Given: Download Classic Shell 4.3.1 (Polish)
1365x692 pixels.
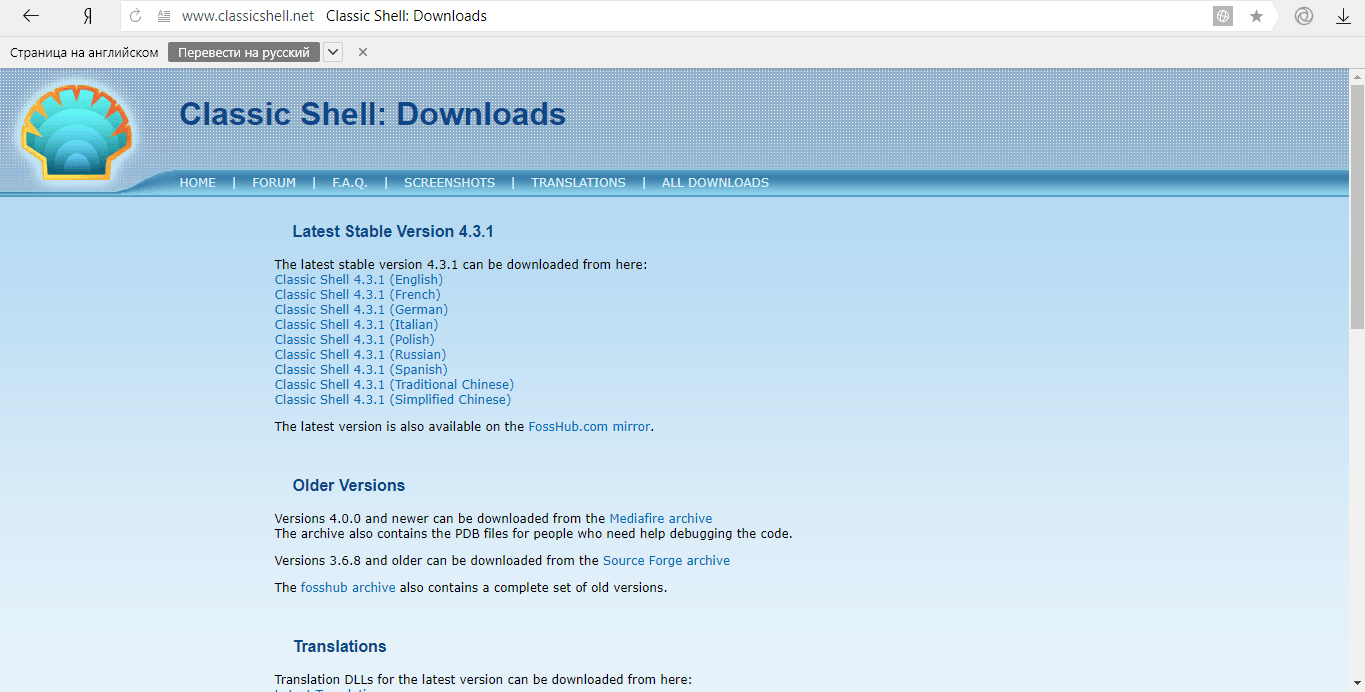Looking at the screenshot, I should pyautogui.click(x=355, y=340).
